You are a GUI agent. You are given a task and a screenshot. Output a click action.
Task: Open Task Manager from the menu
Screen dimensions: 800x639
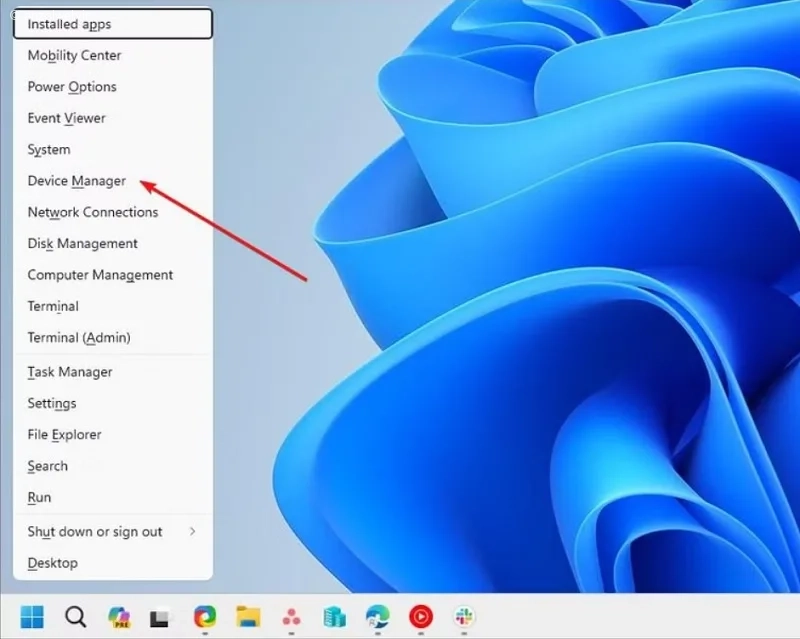(113, 372)
